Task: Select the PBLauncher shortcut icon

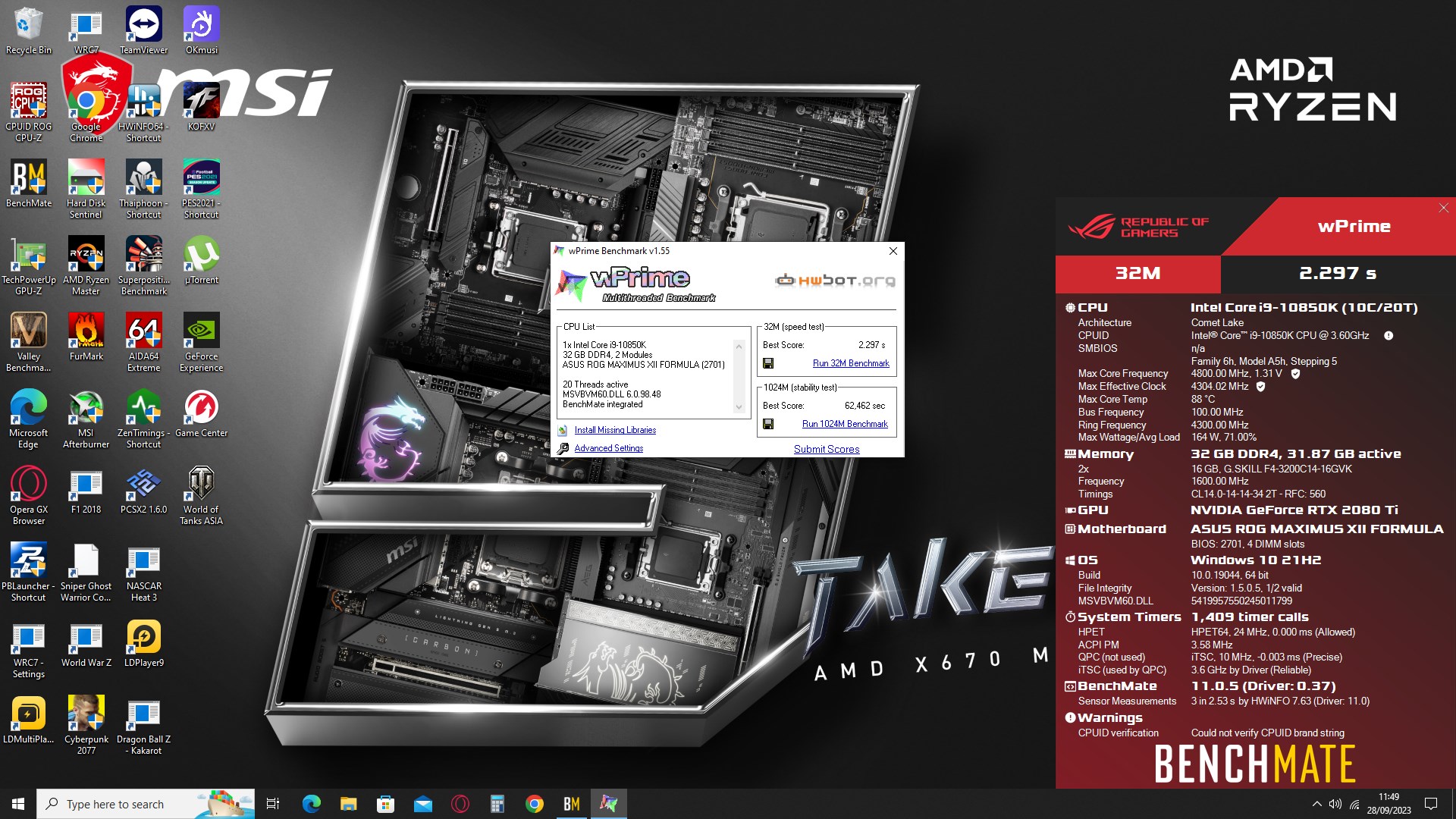Action: (x=29, y=572)
